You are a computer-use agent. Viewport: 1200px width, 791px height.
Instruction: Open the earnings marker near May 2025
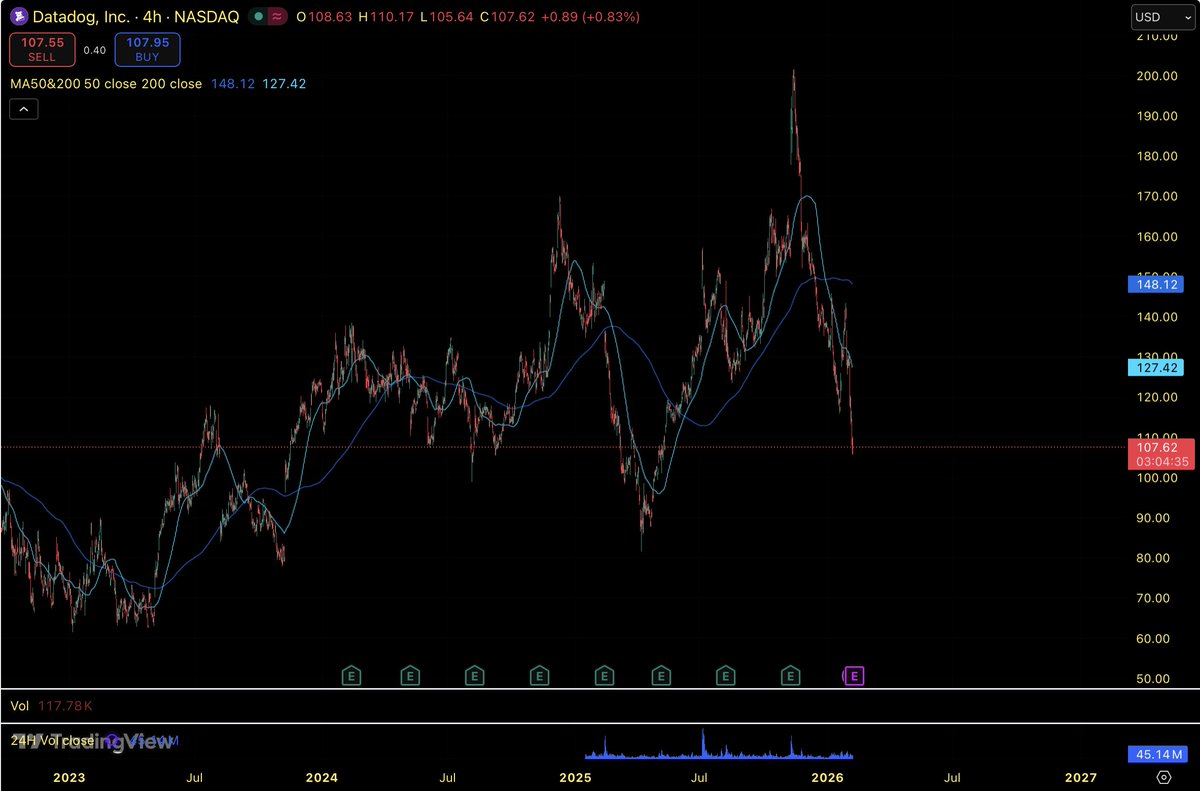click(661, 677)
